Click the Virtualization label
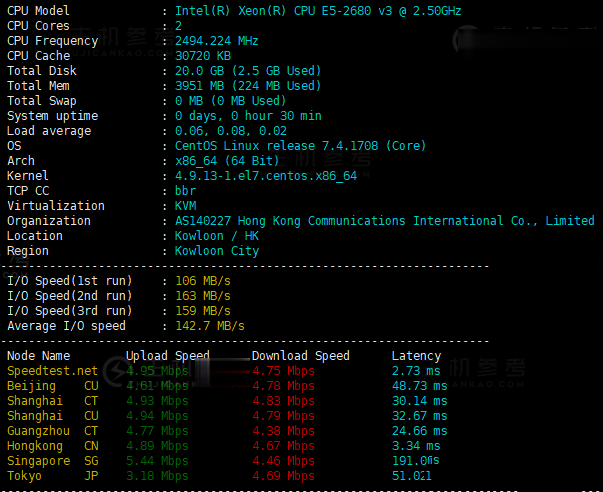Viewport: 603px width, 492px height. point(56,206)
